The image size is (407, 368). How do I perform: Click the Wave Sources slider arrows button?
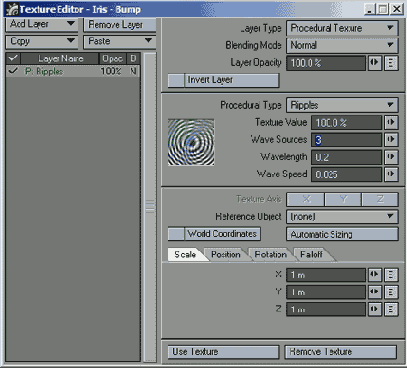point(391,140)
